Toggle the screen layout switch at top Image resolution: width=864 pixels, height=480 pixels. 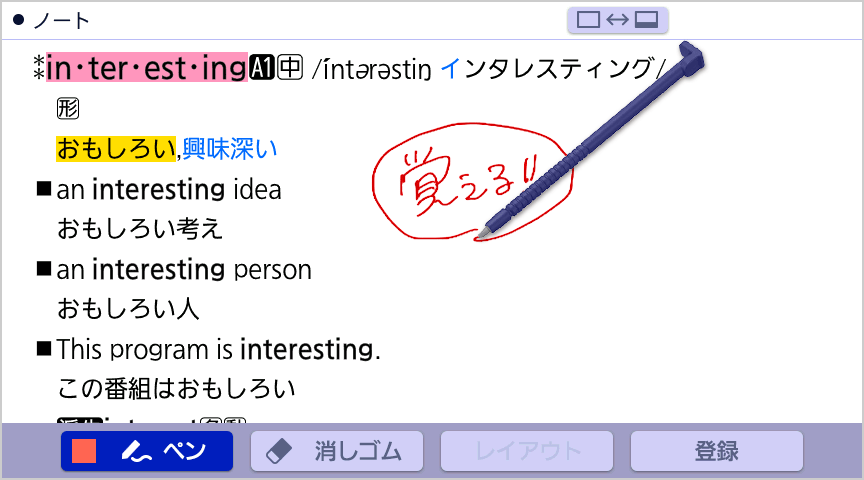(618, 20)
